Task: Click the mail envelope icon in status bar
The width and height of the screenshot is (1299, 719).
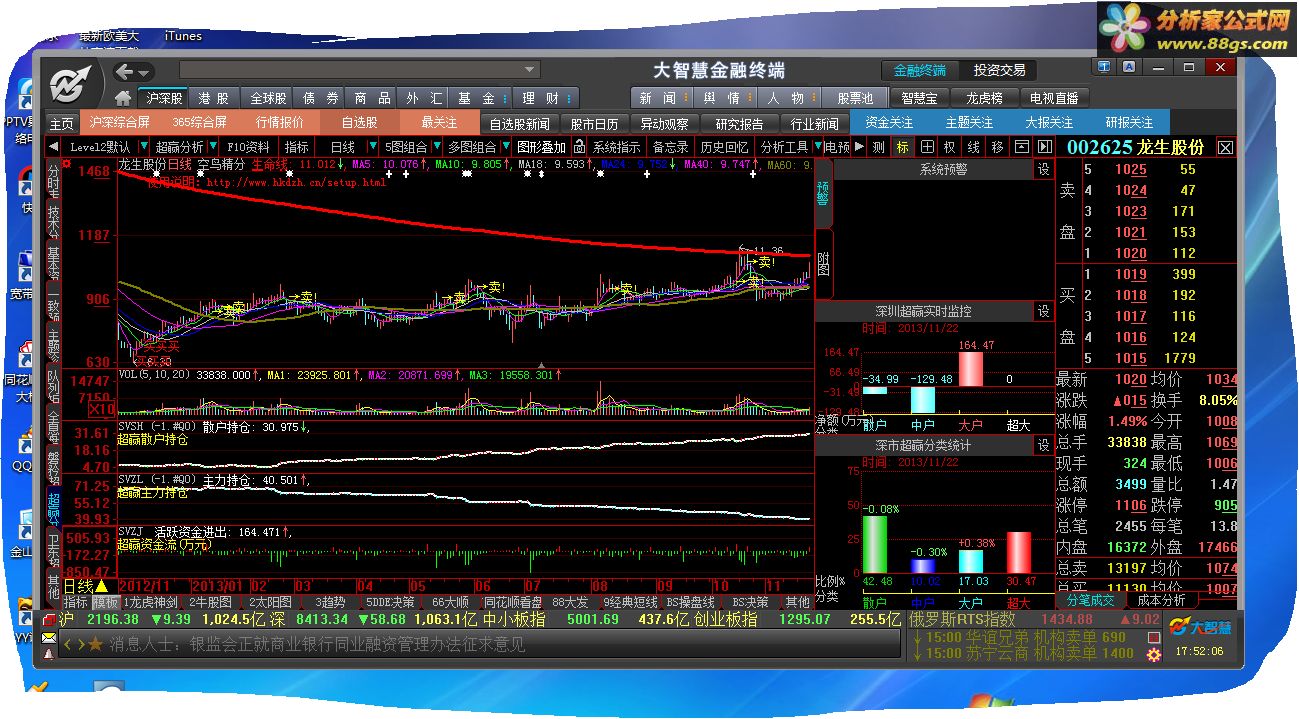Action: click(x=48, y=636)
